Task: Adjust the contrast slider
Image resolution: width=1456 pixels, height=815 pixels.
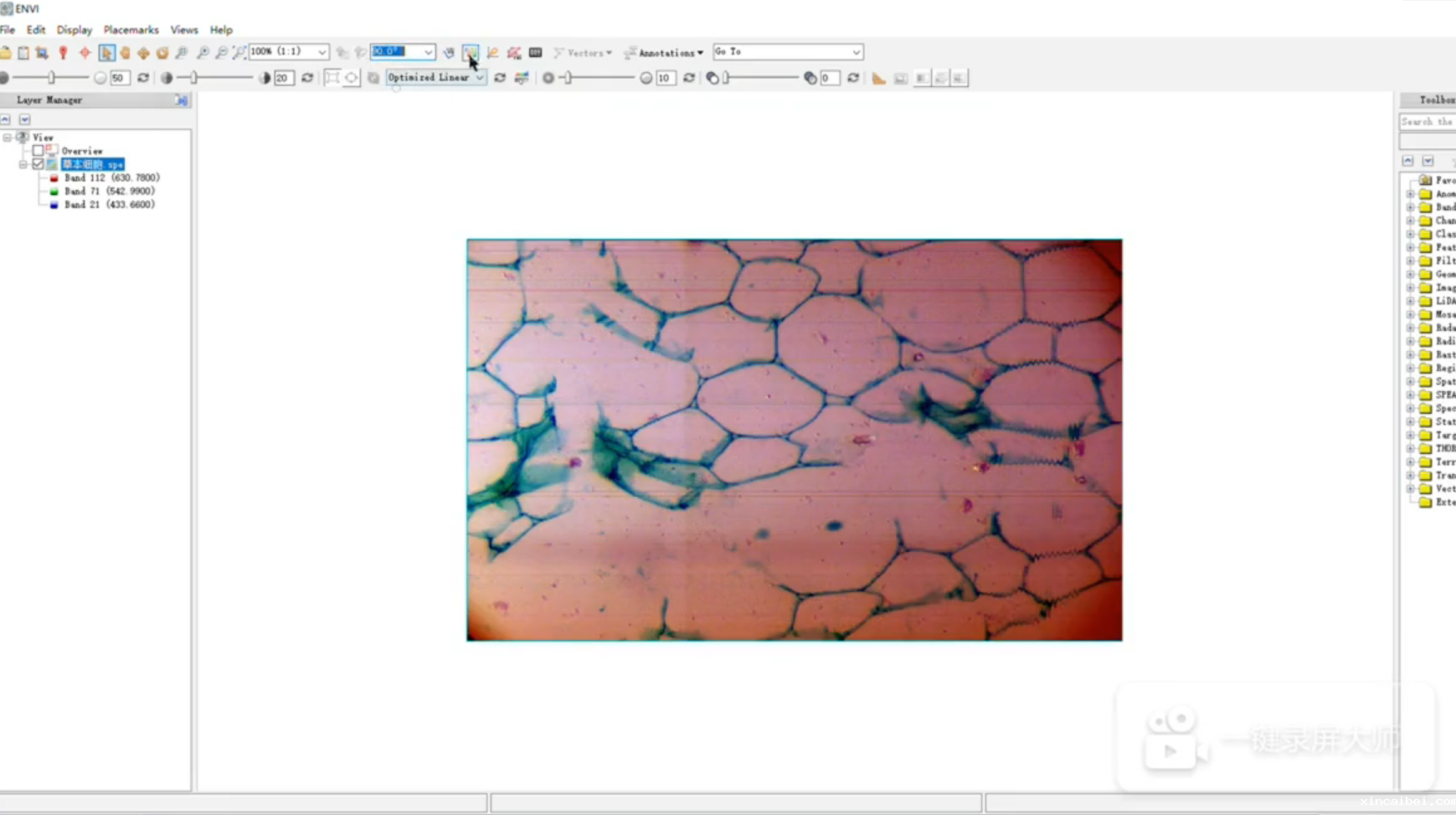Action: click(x=193, y=78)
